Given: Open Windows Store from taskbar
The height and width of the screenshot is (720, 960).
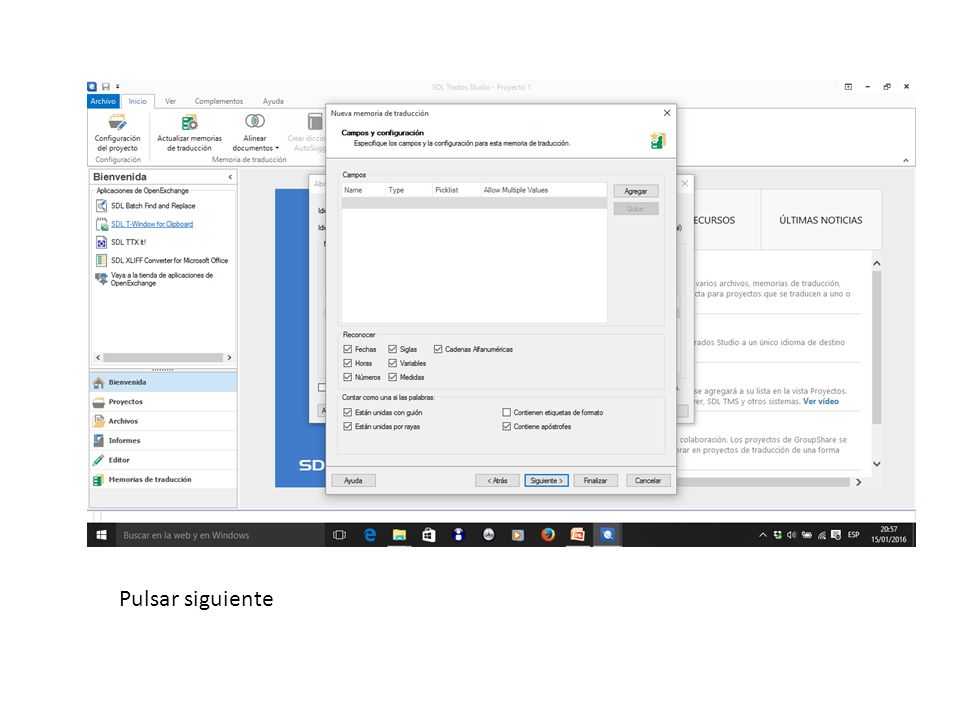Looking at the screenshot, I should (x=429, y=535).
